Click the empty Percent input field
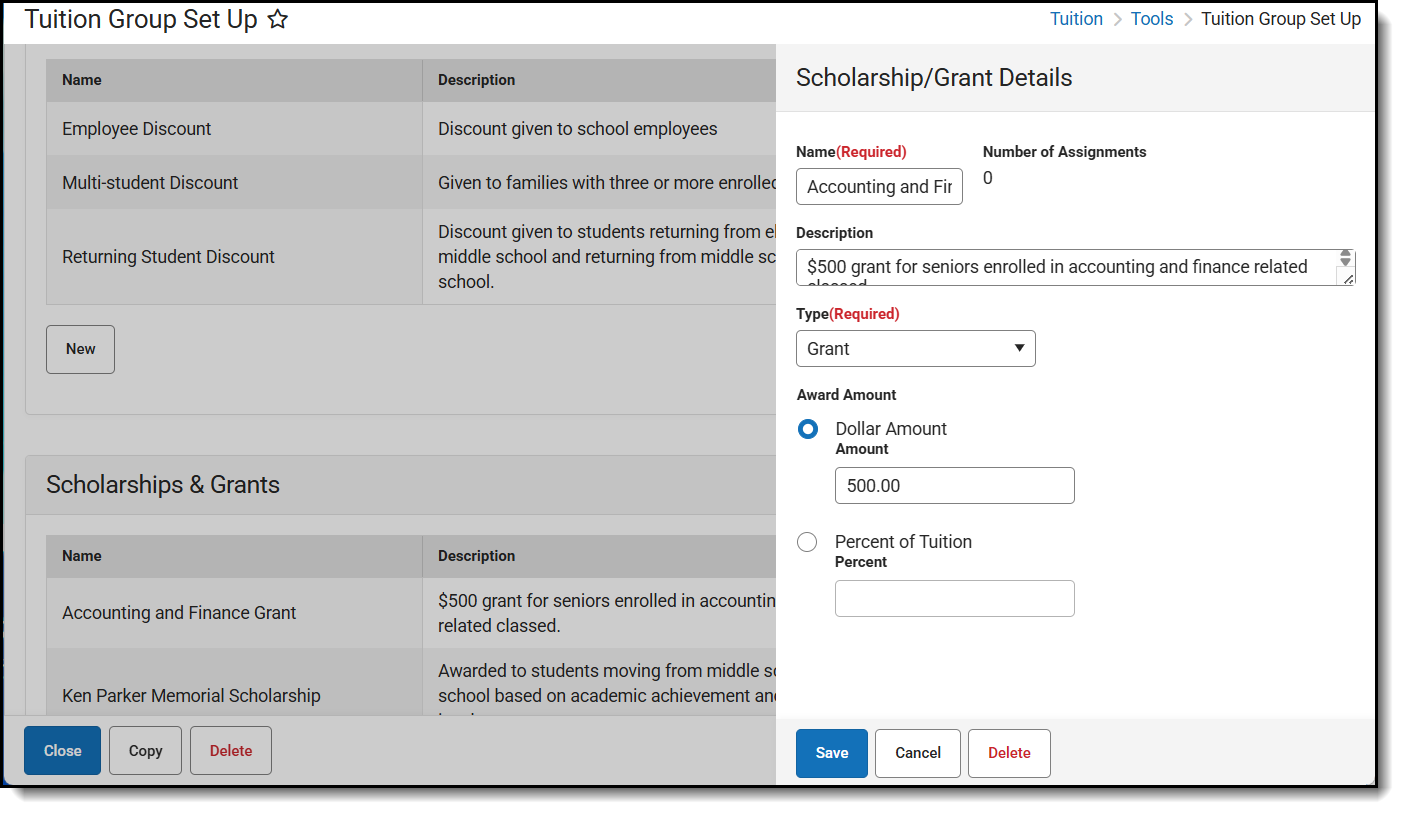The image size is (1403, 813). pos(954,599)
